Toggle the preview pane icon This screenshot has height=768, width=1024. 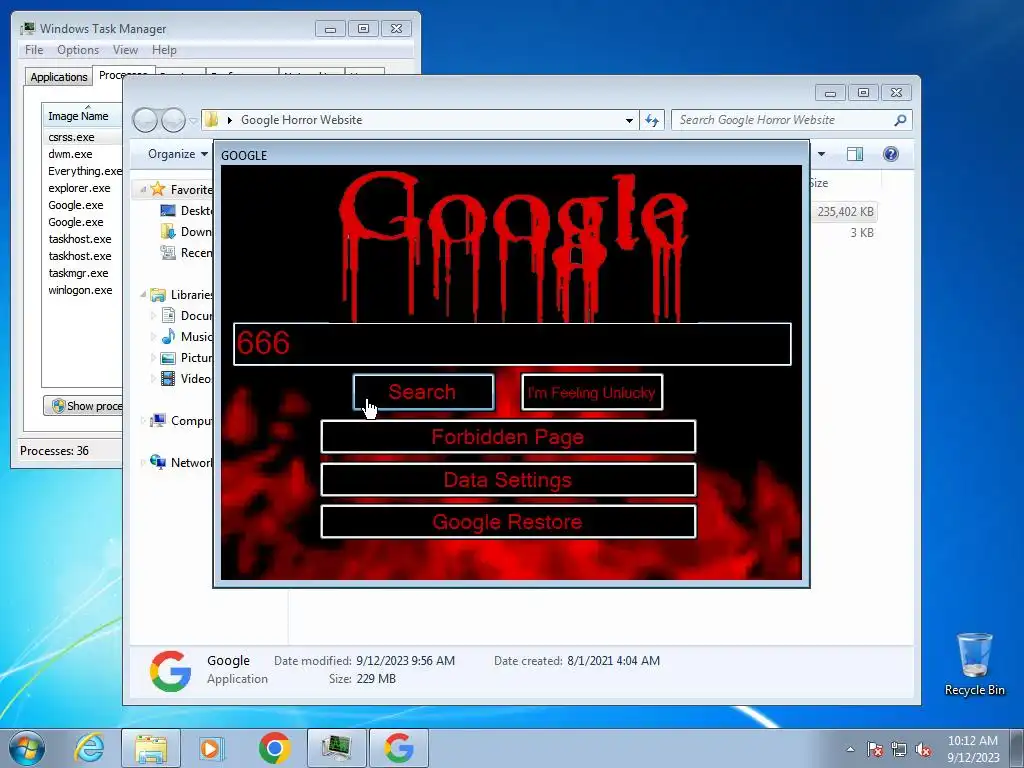point(855,154)
